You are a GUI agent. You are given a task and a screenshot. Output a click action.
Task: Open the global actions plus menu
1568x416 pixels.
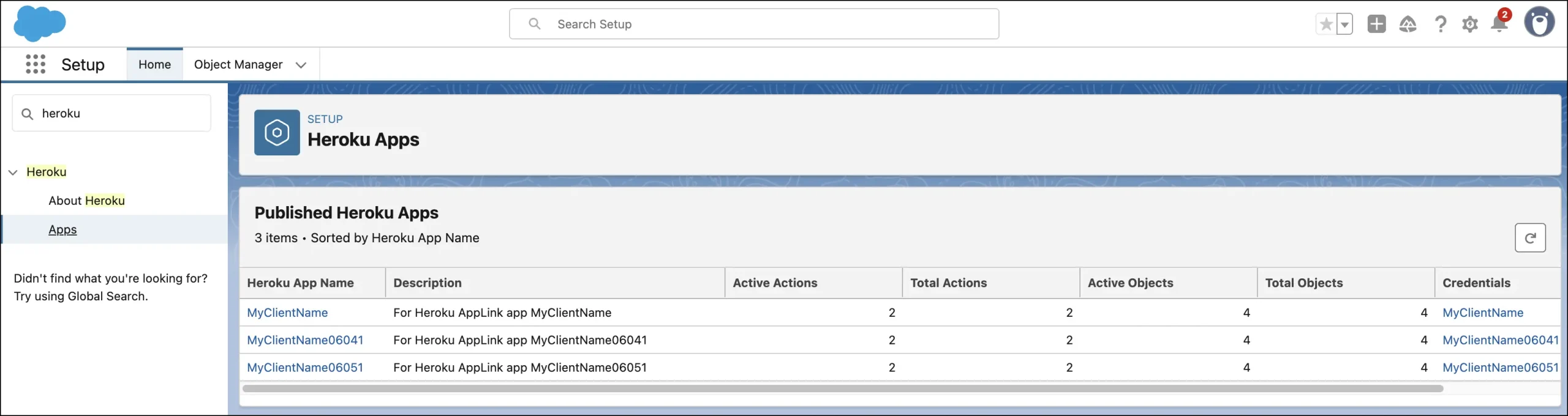click(x=1376, y=24)
